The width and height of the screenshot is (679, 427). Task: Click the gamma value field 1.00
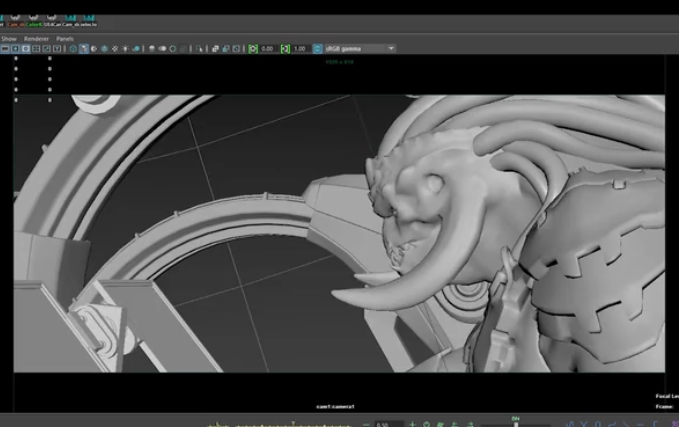pyautogui.click(x=300, y=49)
